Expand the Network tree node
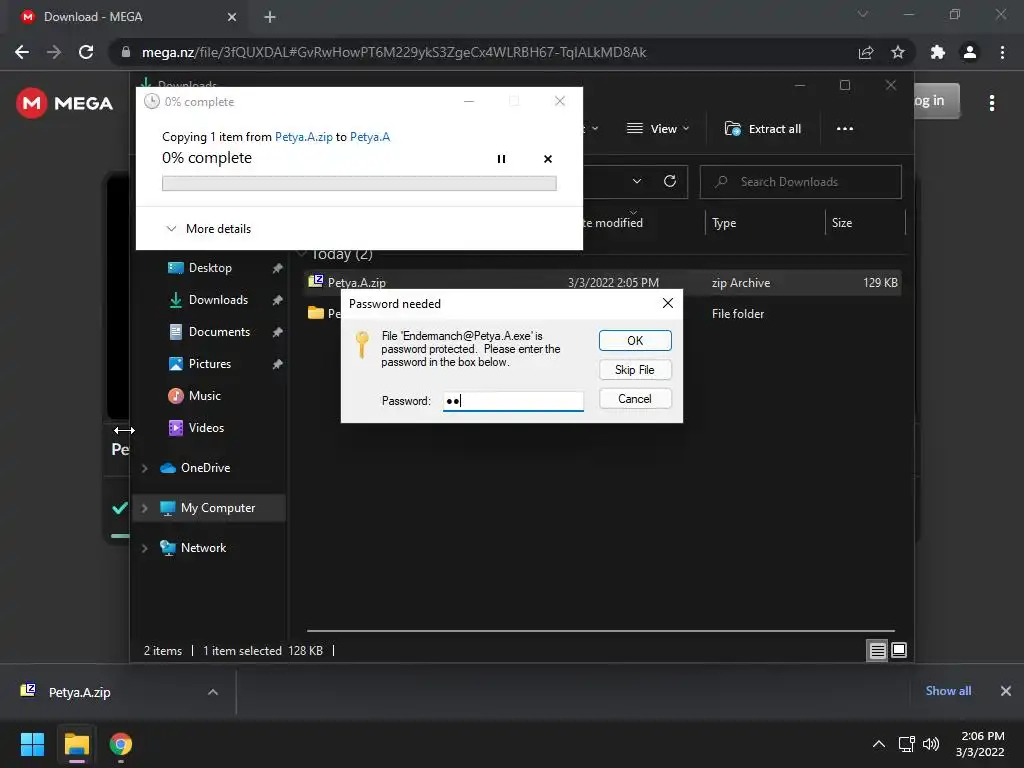 [x=144, y=549]
